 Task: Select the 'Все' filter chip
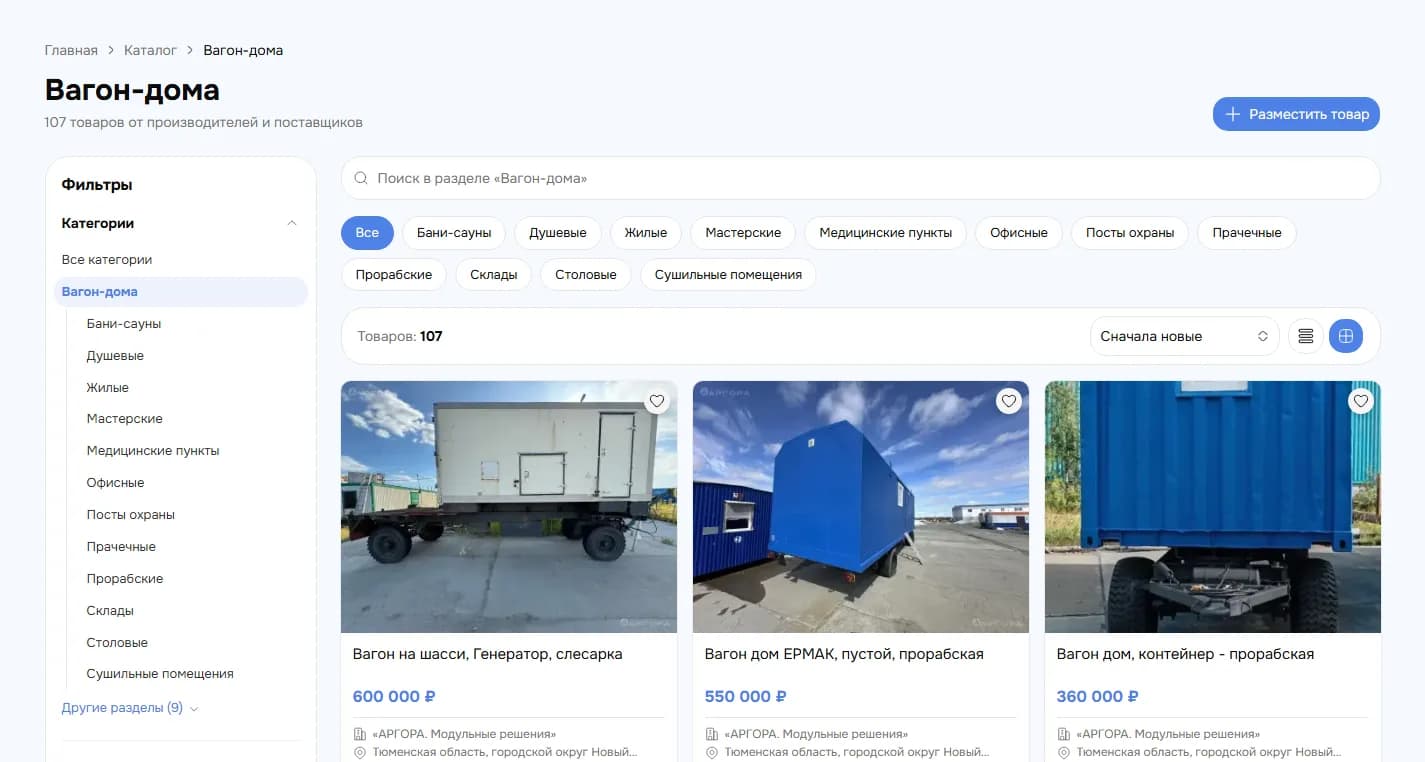point(367,233)
